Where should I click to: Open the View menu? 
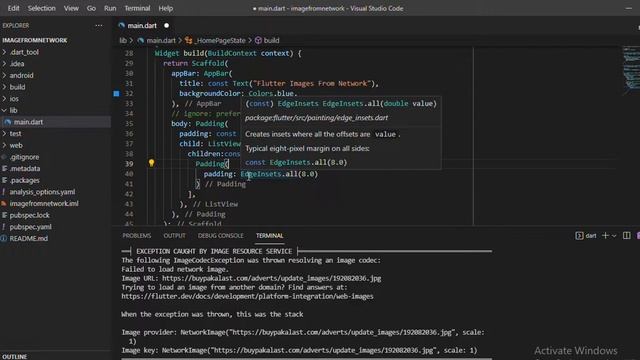coord(71,8)
